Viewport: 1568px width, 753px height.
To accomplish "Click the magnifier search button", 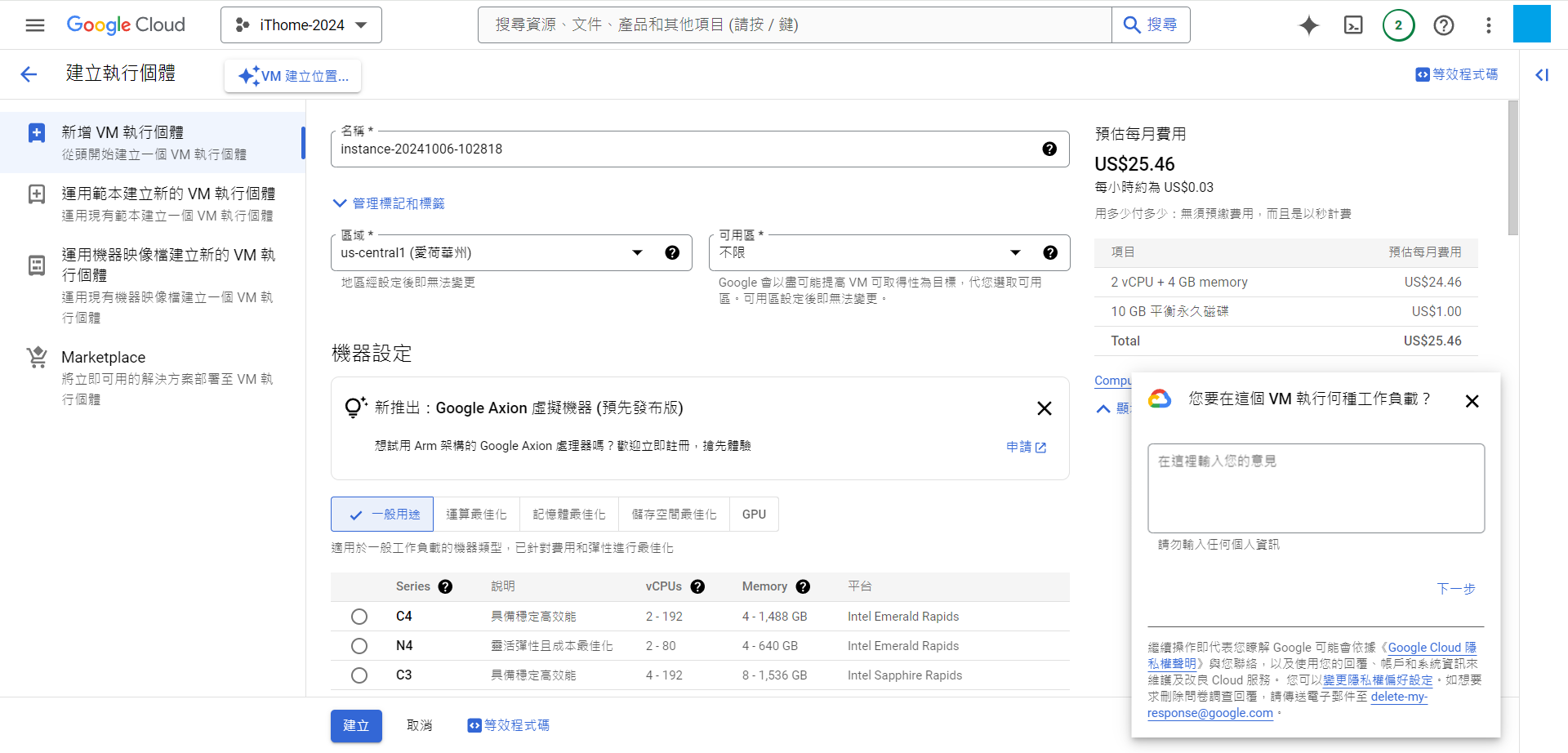I will tap(1151, 25).
